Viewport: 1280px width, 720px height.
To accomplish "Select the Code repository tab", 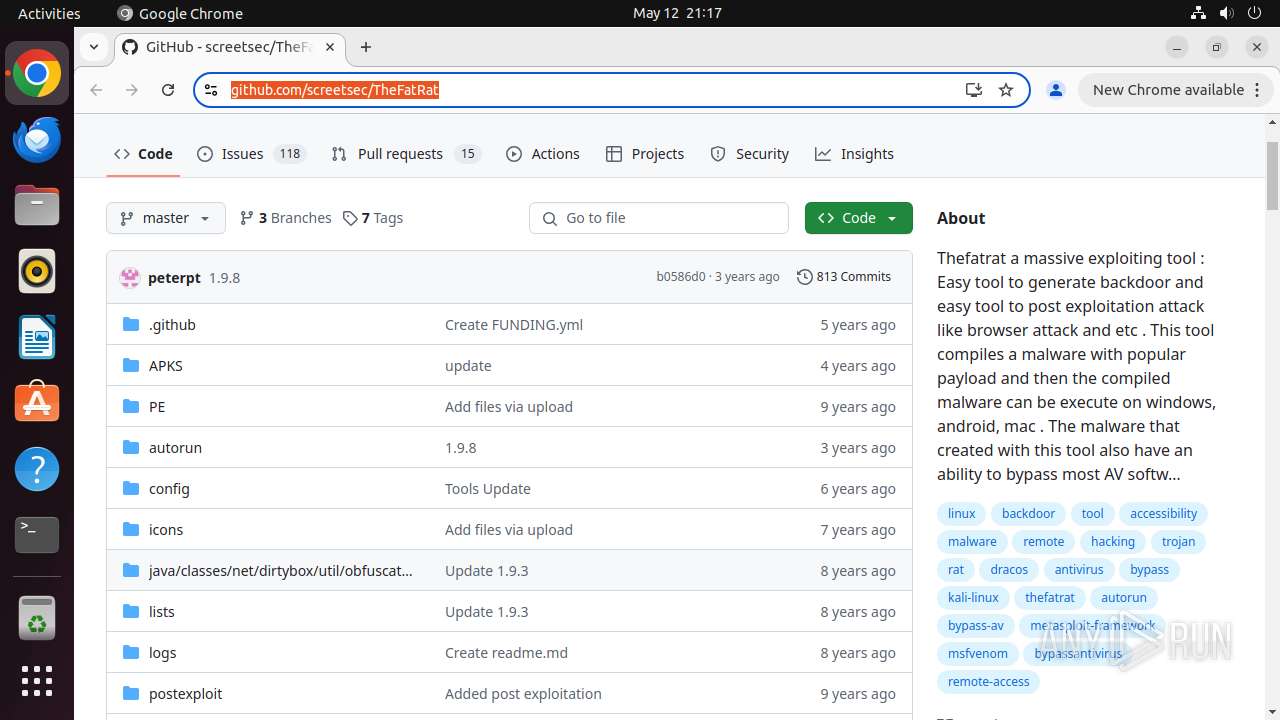I will 143,154.
